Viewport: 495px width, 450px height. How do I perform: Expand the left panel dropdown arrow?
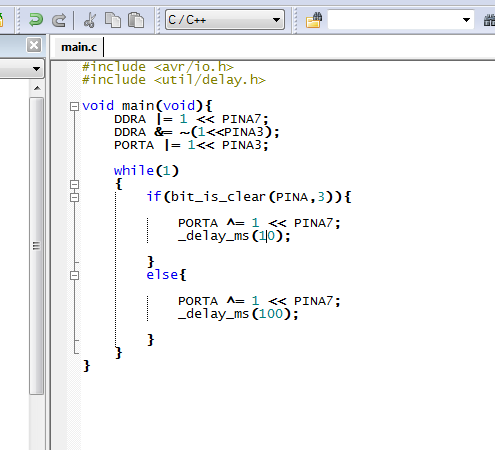coord(36,69)
